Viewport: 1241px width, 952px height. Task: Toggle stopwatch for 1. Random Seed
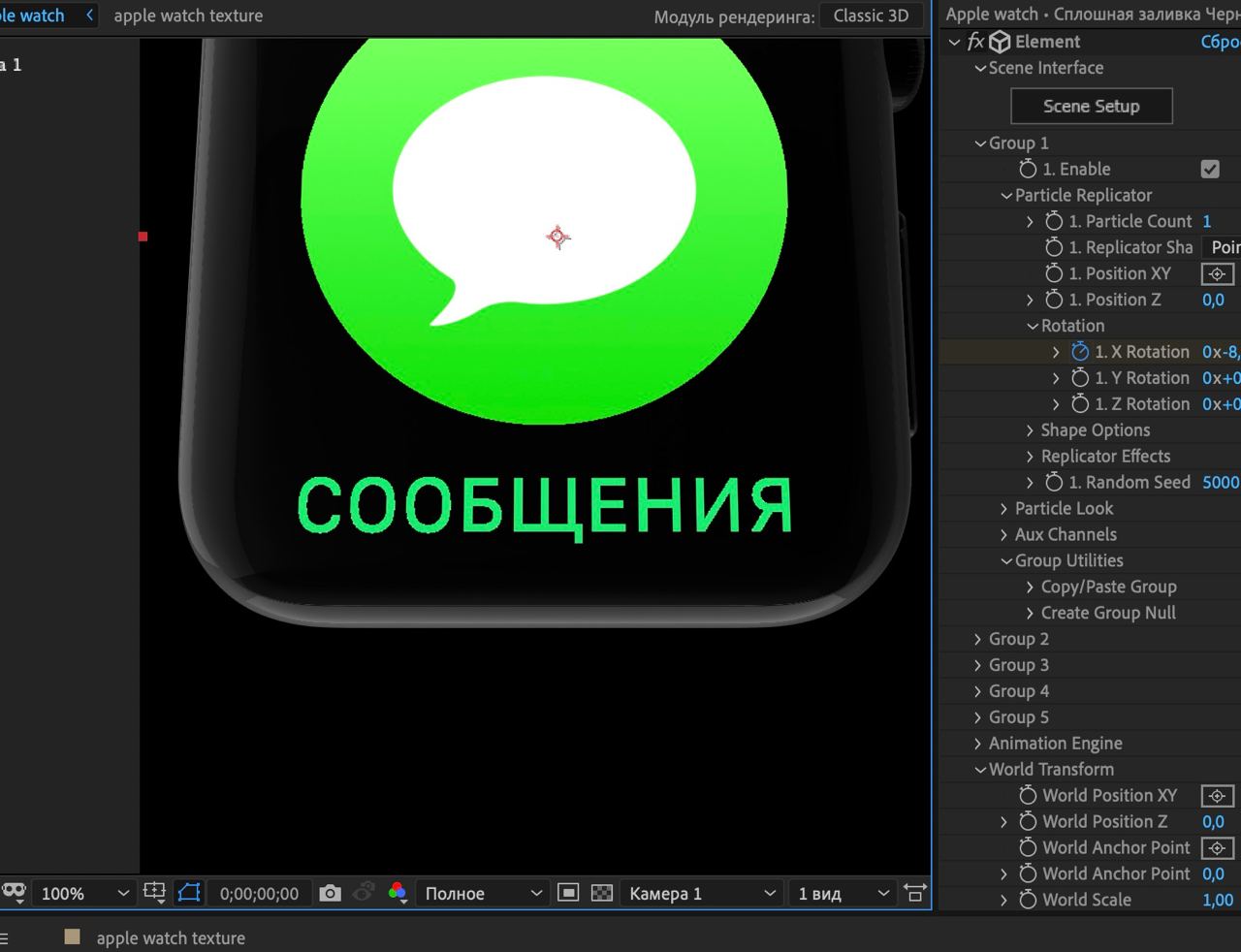pos(1054,482)
